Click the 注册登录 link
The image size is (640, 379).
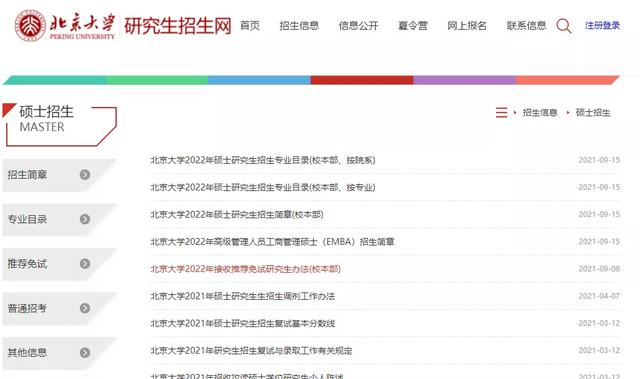point(602,25)
